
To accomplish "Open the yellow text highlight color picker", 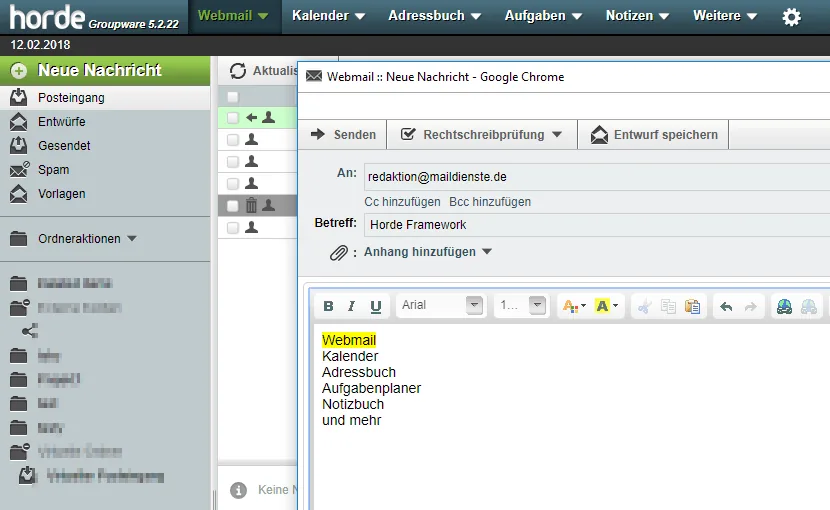I will tap(607, 306).
